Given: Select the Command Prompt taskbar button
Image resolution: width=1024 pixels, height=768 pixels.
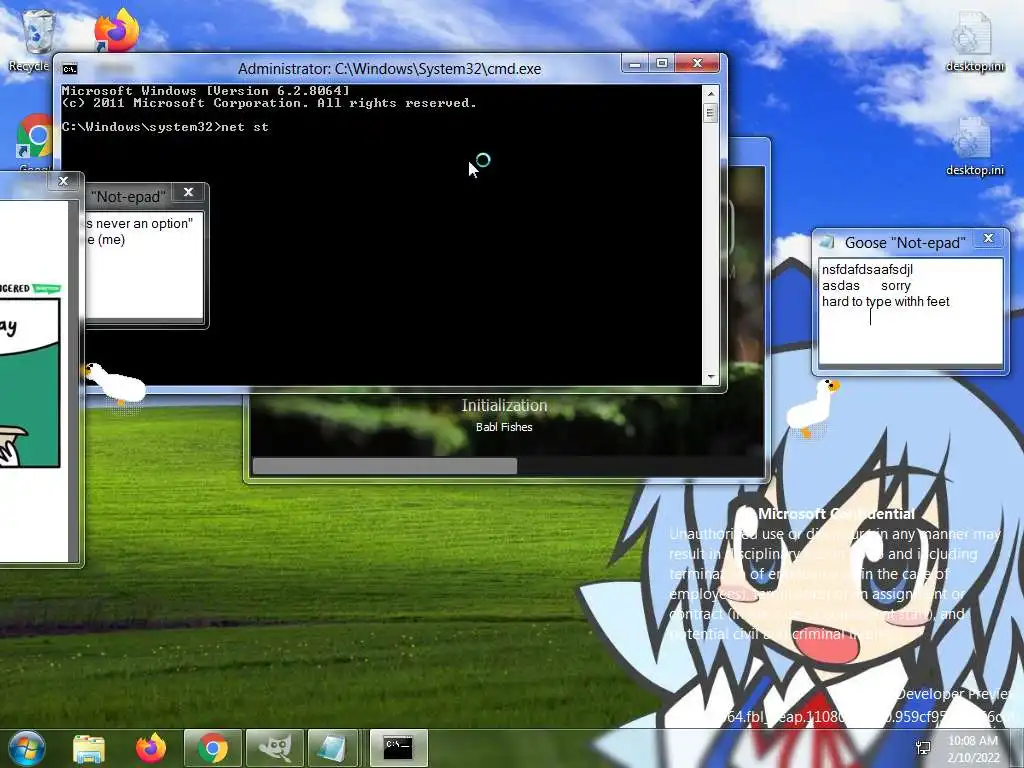Looking at the screenshot, I should coord(398,748).
